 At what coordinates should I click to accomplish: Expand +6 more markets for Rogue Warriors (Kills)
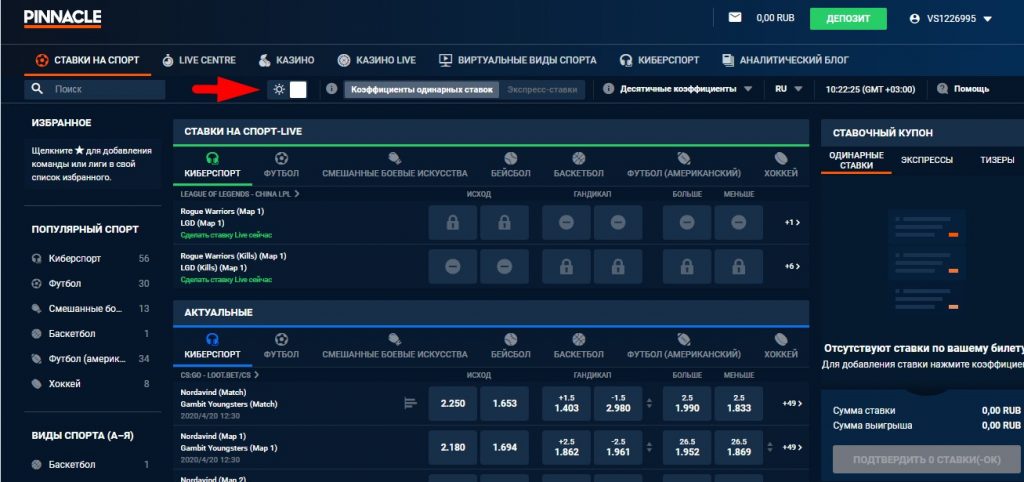coord(792,266)
